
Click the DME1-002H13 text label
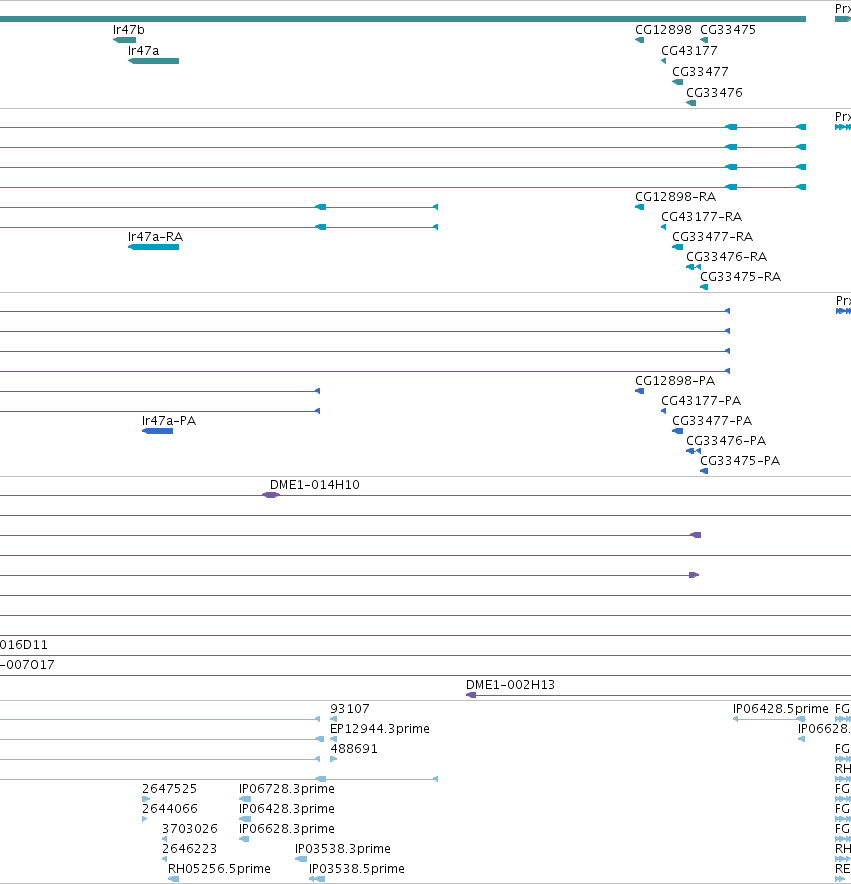coord(510,684)
